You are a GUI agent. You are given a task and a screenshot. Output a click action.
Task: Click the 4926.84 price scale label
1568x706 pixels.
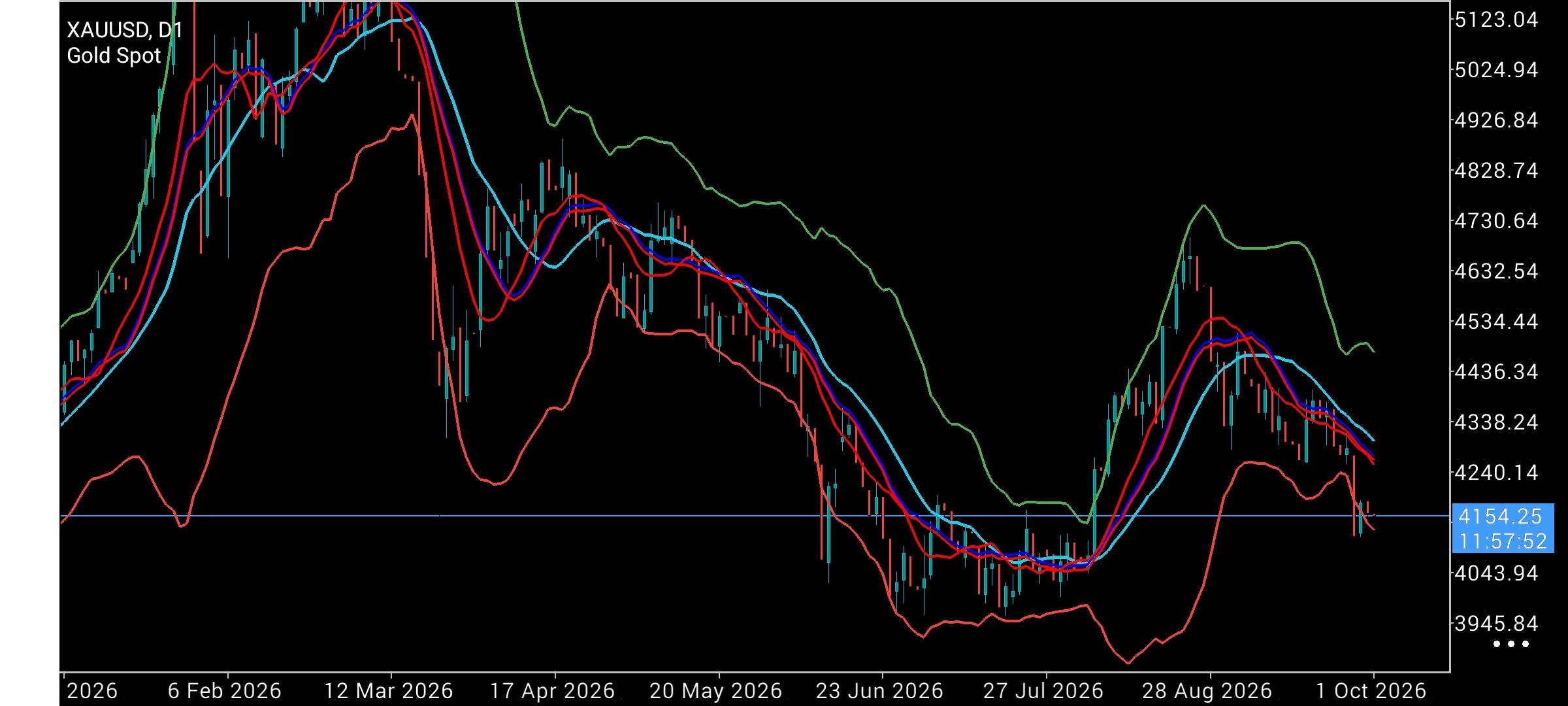[1496, 120]
